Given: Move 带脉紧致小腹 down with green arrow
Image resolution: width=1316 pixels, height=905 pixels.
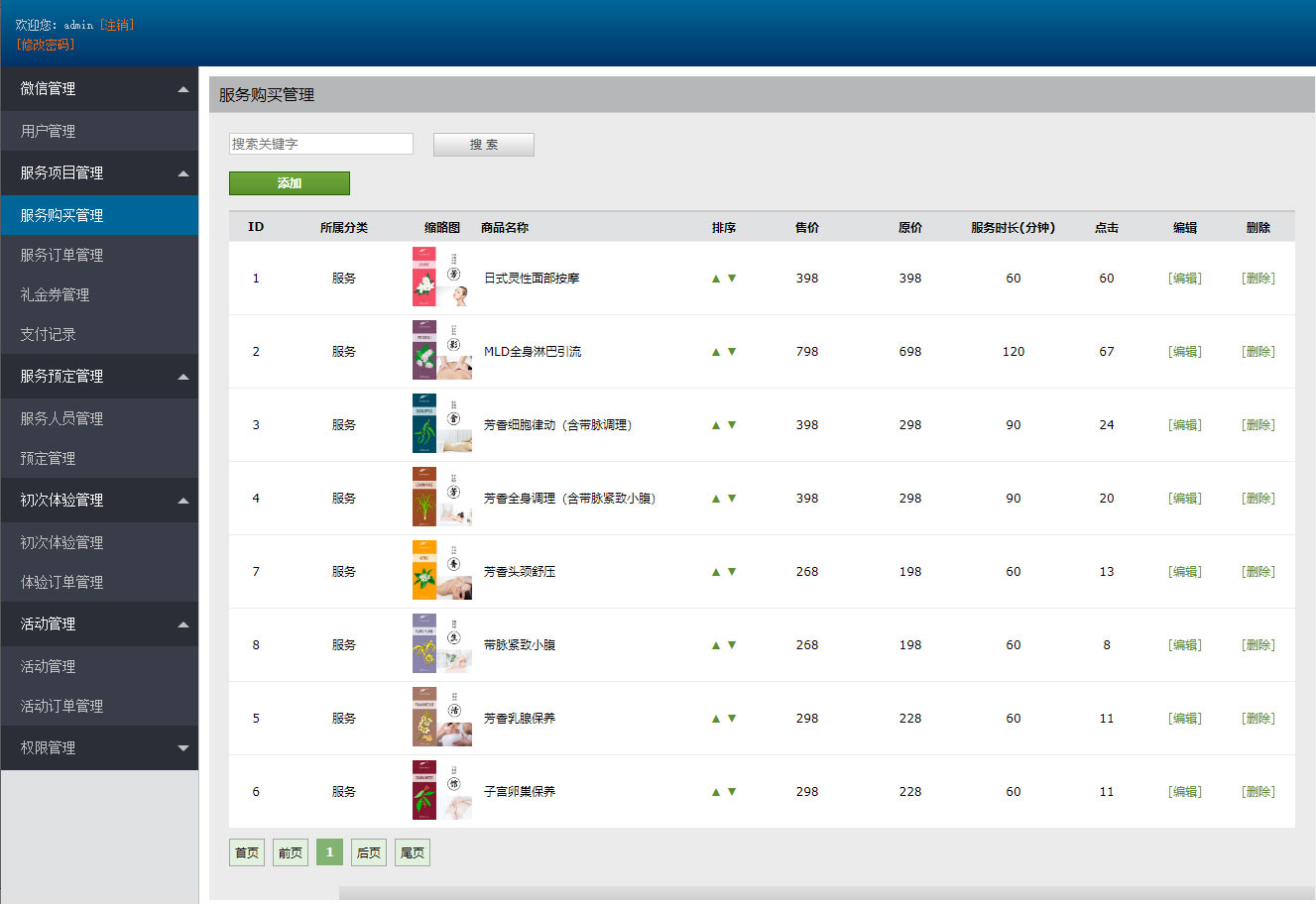Looking at the screenshot, I should click(x=732, y=645).
